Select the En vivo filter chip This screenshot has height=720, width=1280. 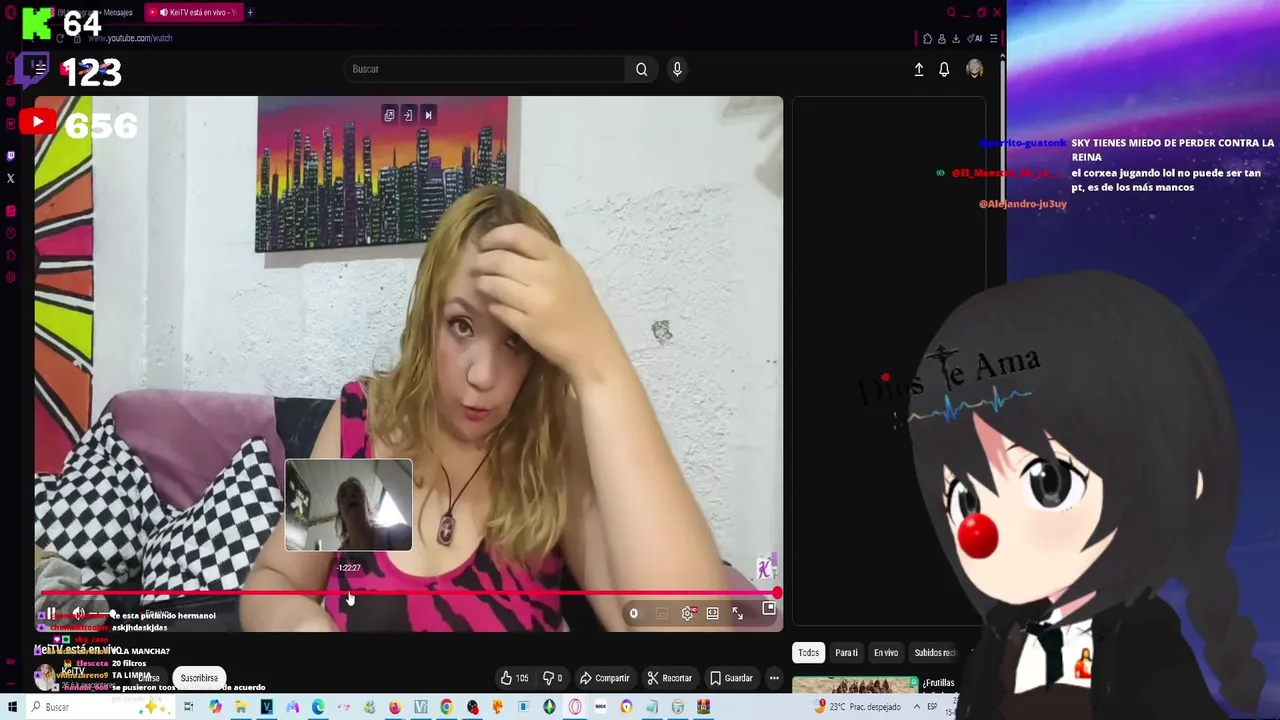click(x=886, y=653)
